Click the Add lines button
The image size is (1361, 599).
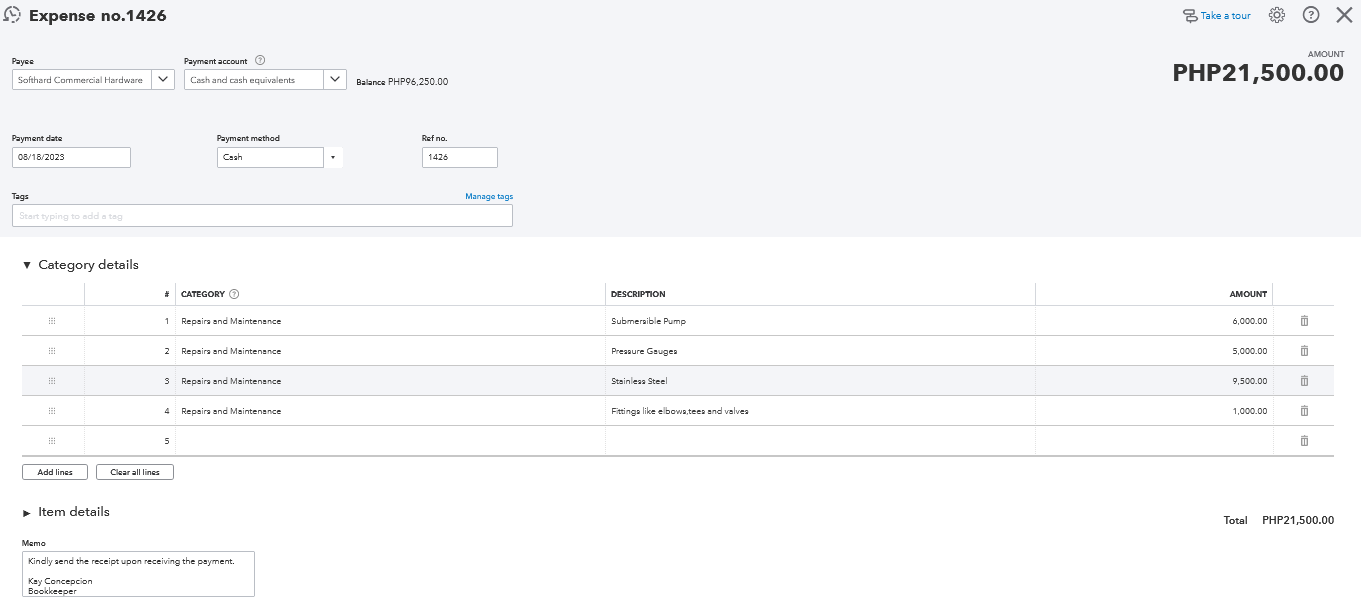(x=55, y=472)
